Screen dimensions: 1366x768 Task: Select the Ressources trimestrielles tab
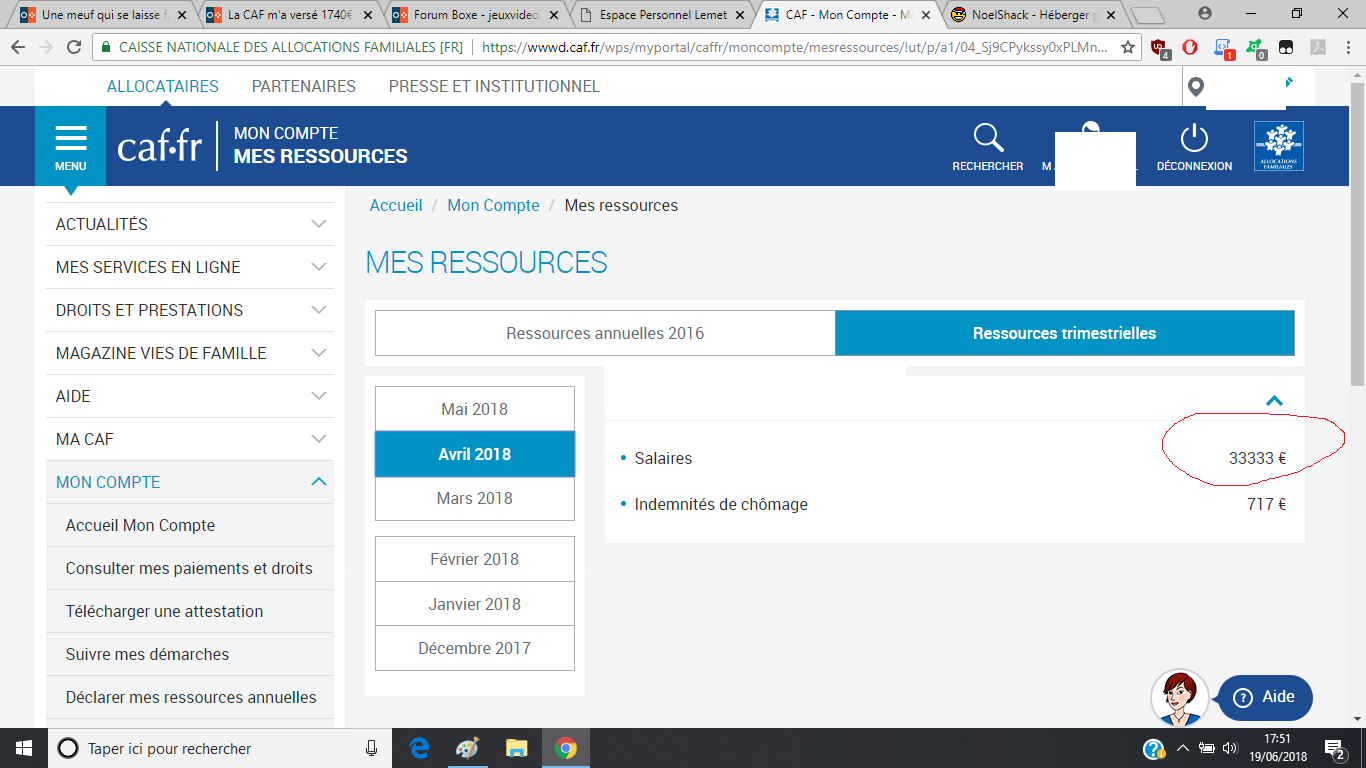click(1065, 333)
